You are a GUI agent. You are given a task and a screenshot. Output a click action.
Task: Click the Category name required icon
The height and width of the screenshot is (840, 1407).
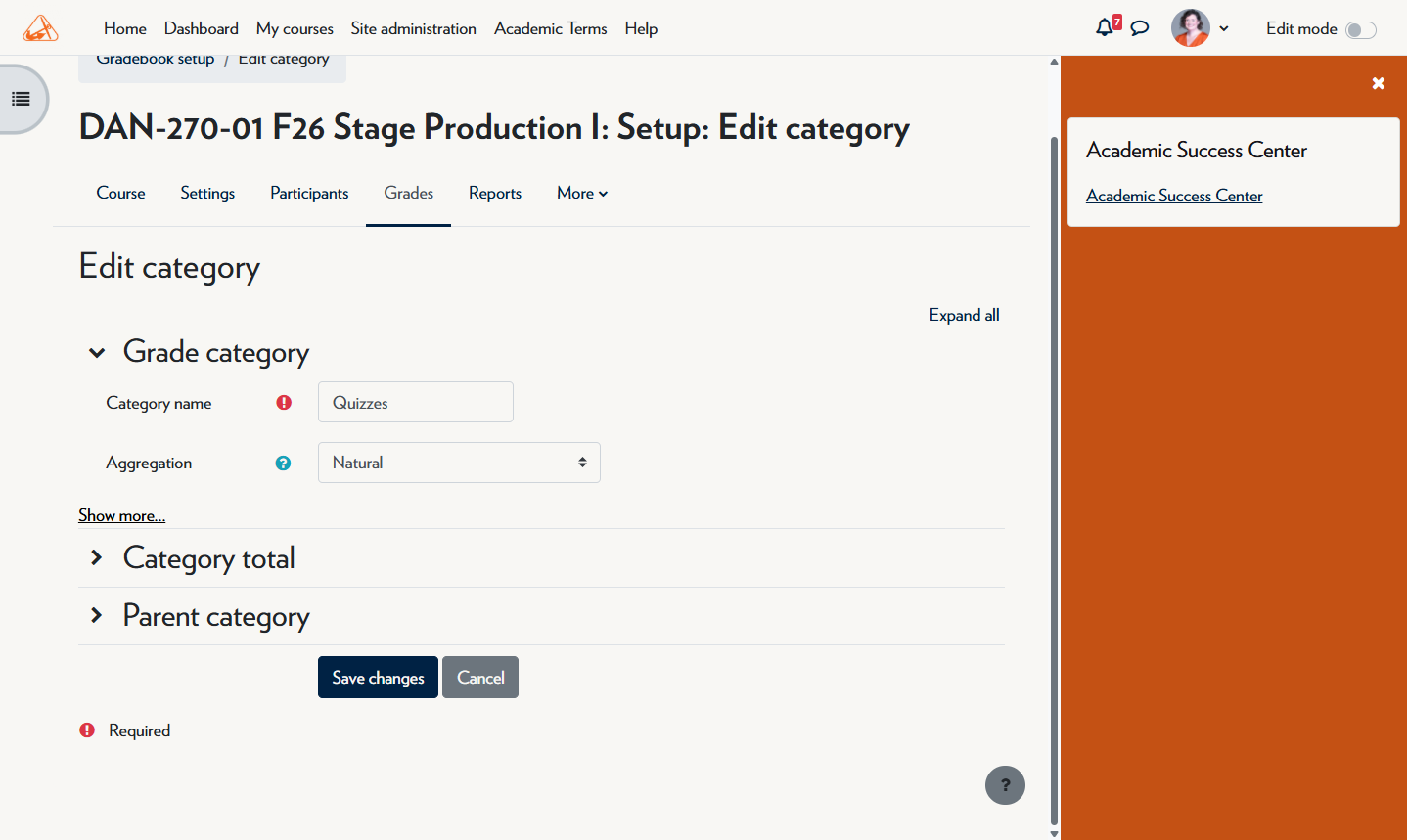[x=284, y=402]
